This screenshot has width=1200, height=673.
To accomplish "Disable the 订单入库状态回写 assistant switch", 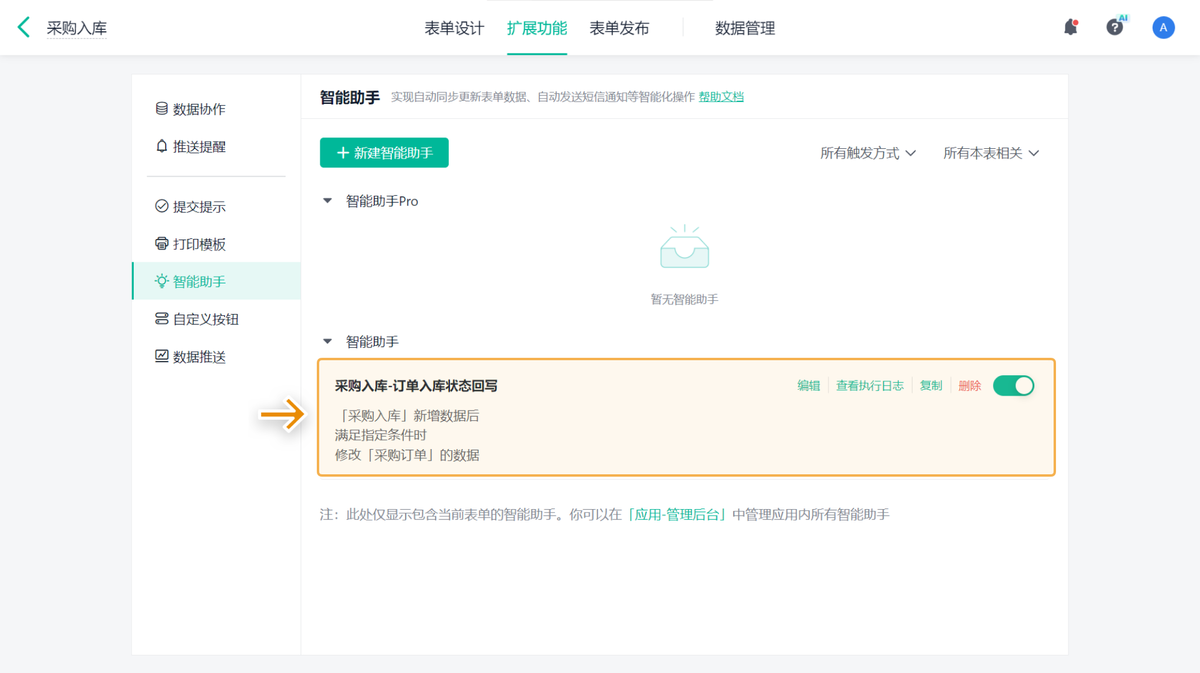I will click(x=1014, y=386).
